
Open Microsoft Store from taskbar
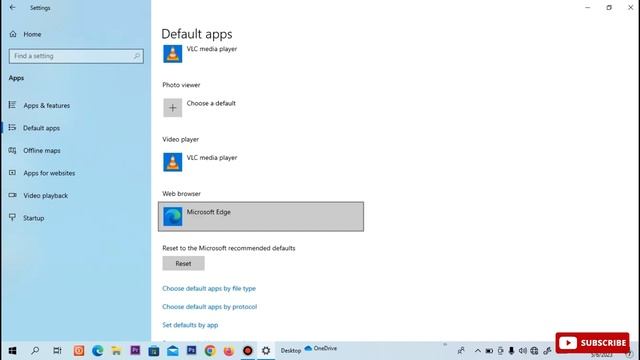tap(154, 351)
